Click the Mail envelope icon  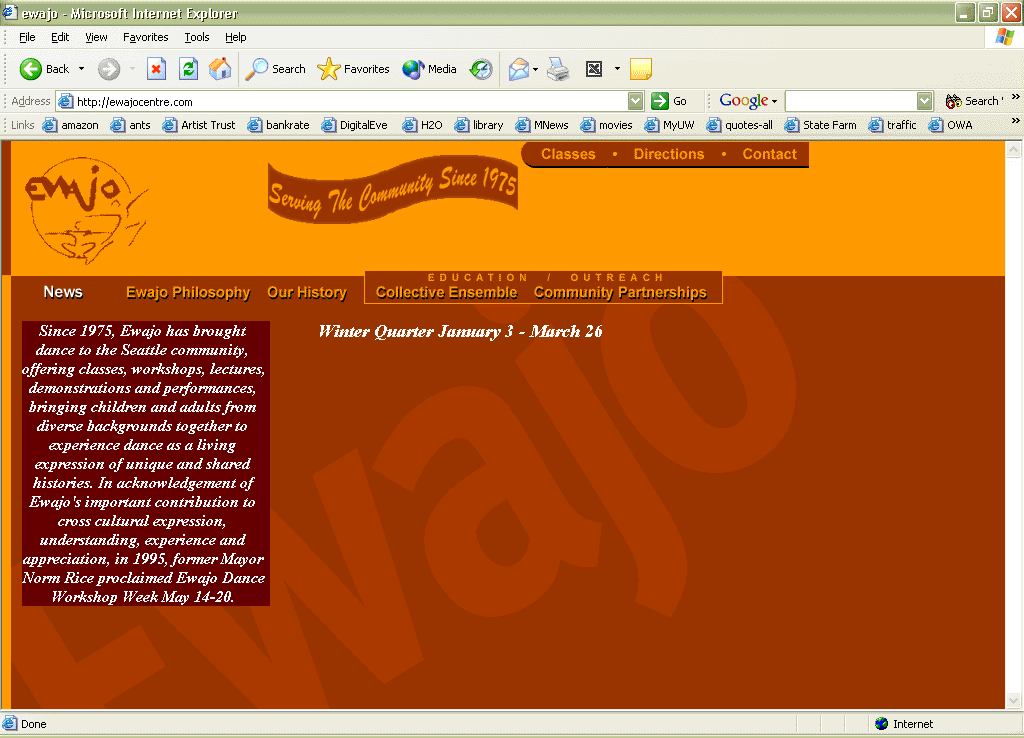pos(519,69)
